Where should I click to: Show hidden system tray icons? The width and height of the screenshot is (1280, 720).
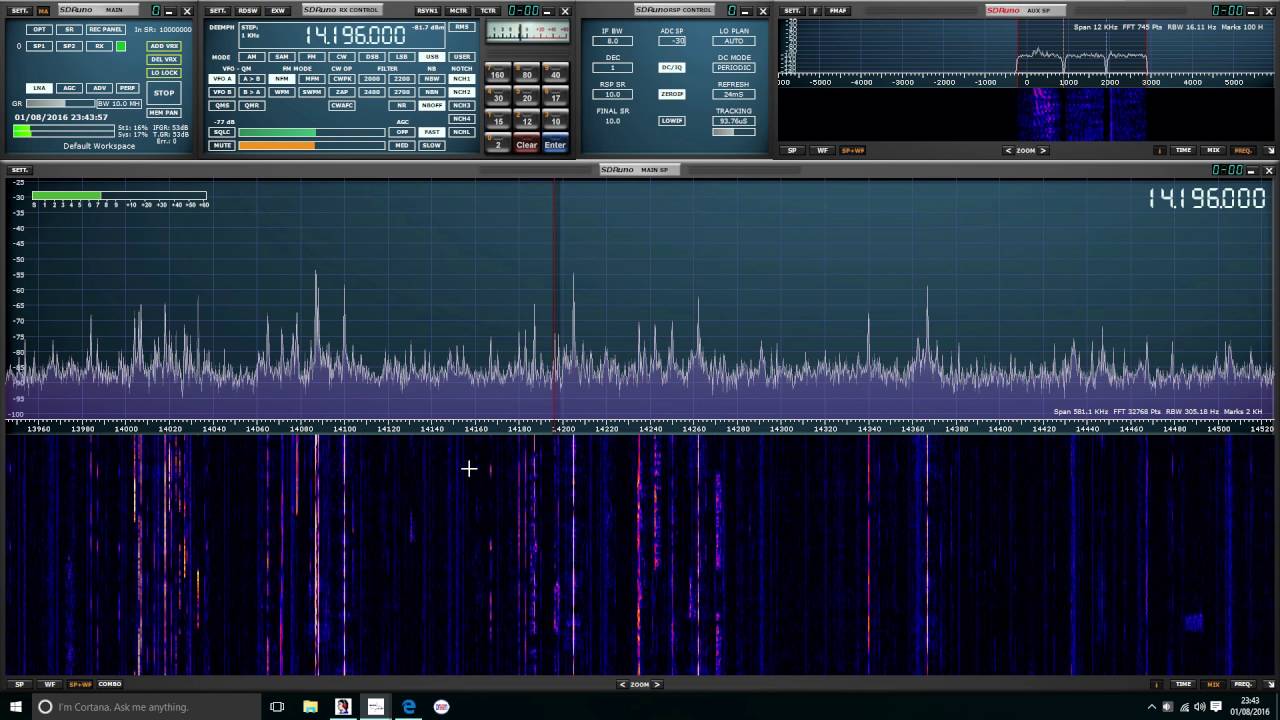coord(1151,707)
